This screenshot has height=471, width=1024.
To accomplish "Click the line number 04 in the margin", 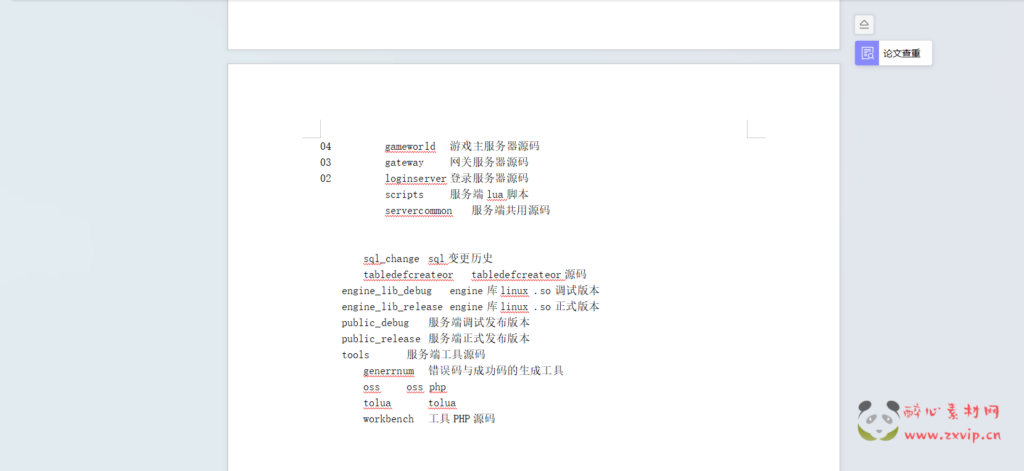I will pos(326,146).
